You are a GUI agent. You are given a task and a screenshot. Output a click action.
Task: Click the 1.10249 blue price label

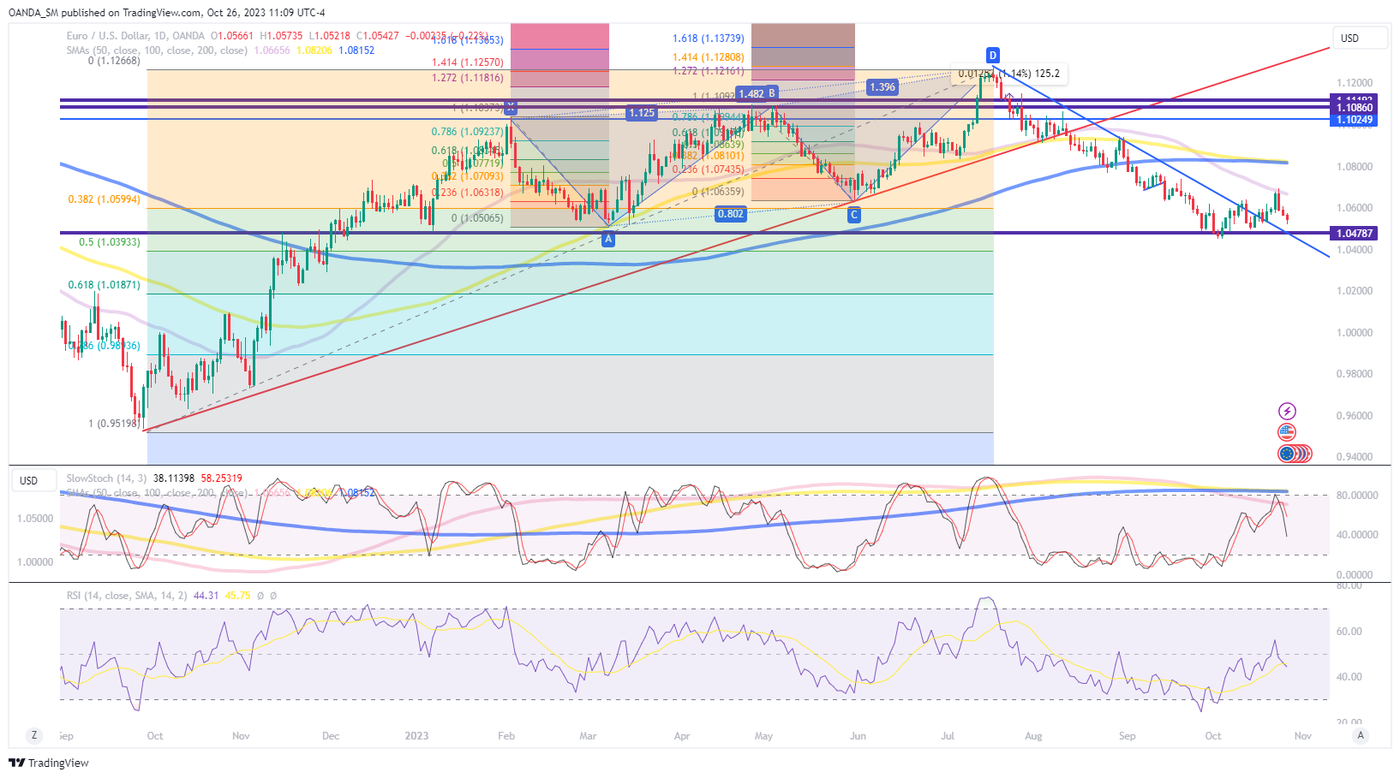pyautogui.click(x=1356, y=119)
